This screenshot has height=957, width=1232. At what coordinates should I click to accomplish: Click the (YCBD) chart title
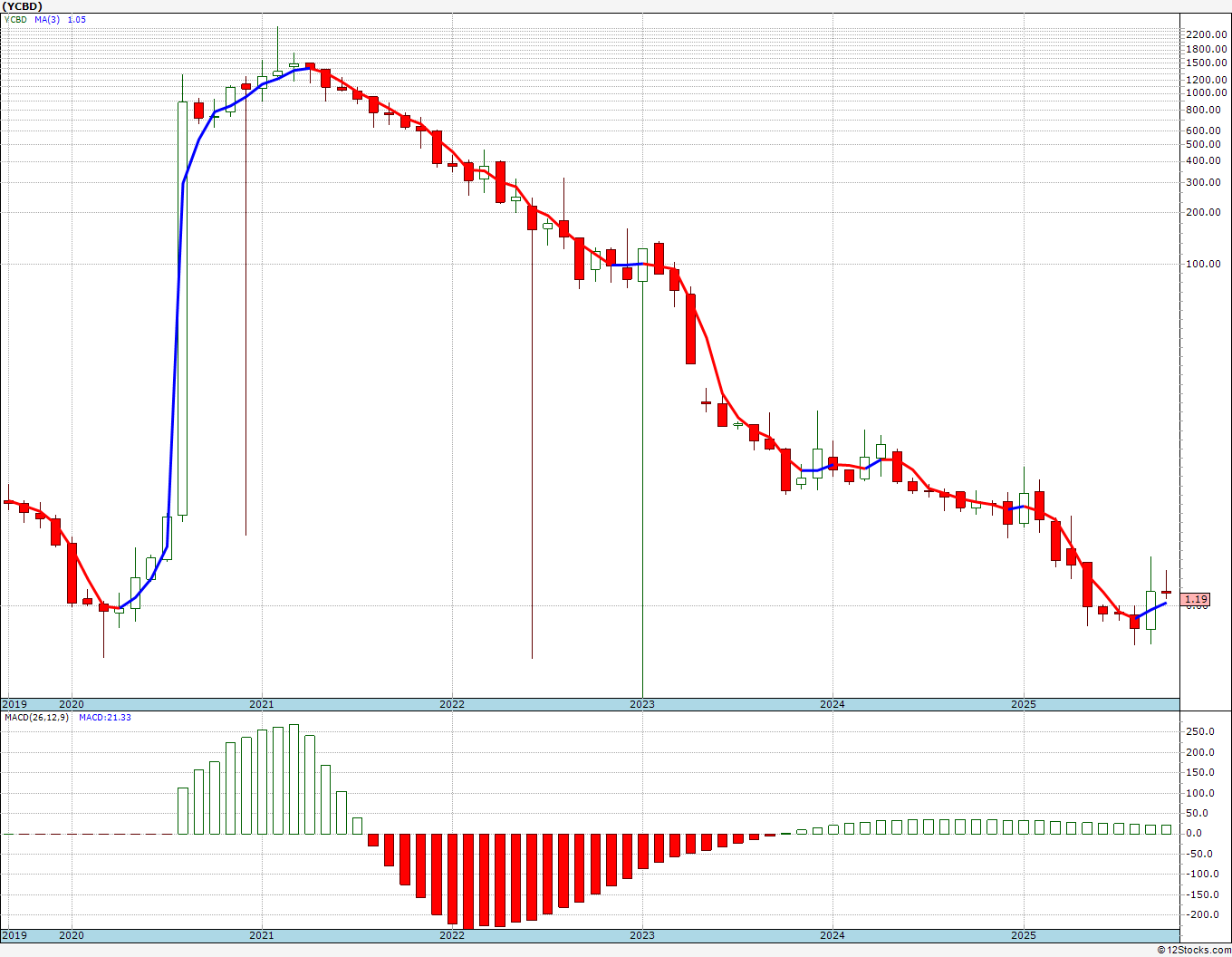tap(23, 6)
